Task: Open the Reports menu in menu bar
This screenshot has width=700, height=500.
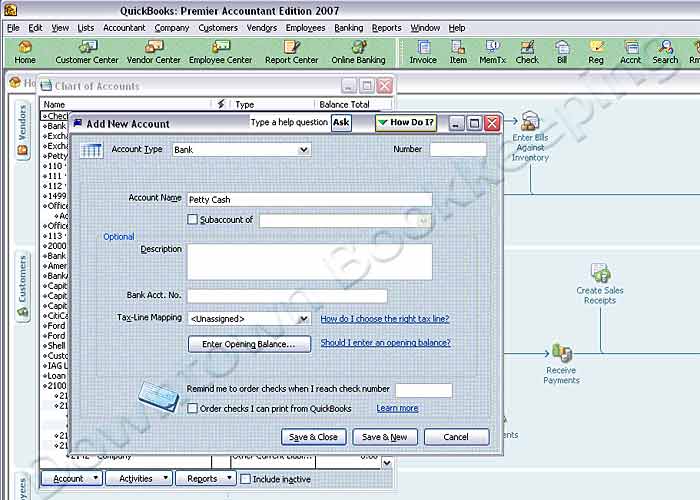Action: click(x=387, y=28)
